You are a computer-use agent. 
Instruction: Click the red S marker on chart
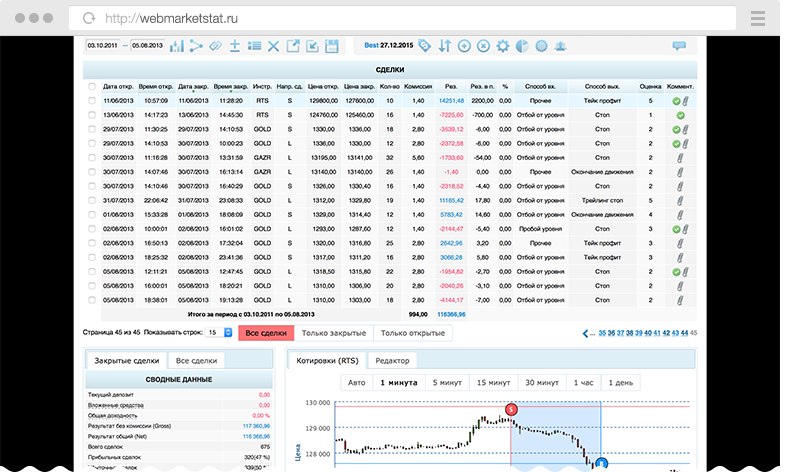(x=511, y=409)
